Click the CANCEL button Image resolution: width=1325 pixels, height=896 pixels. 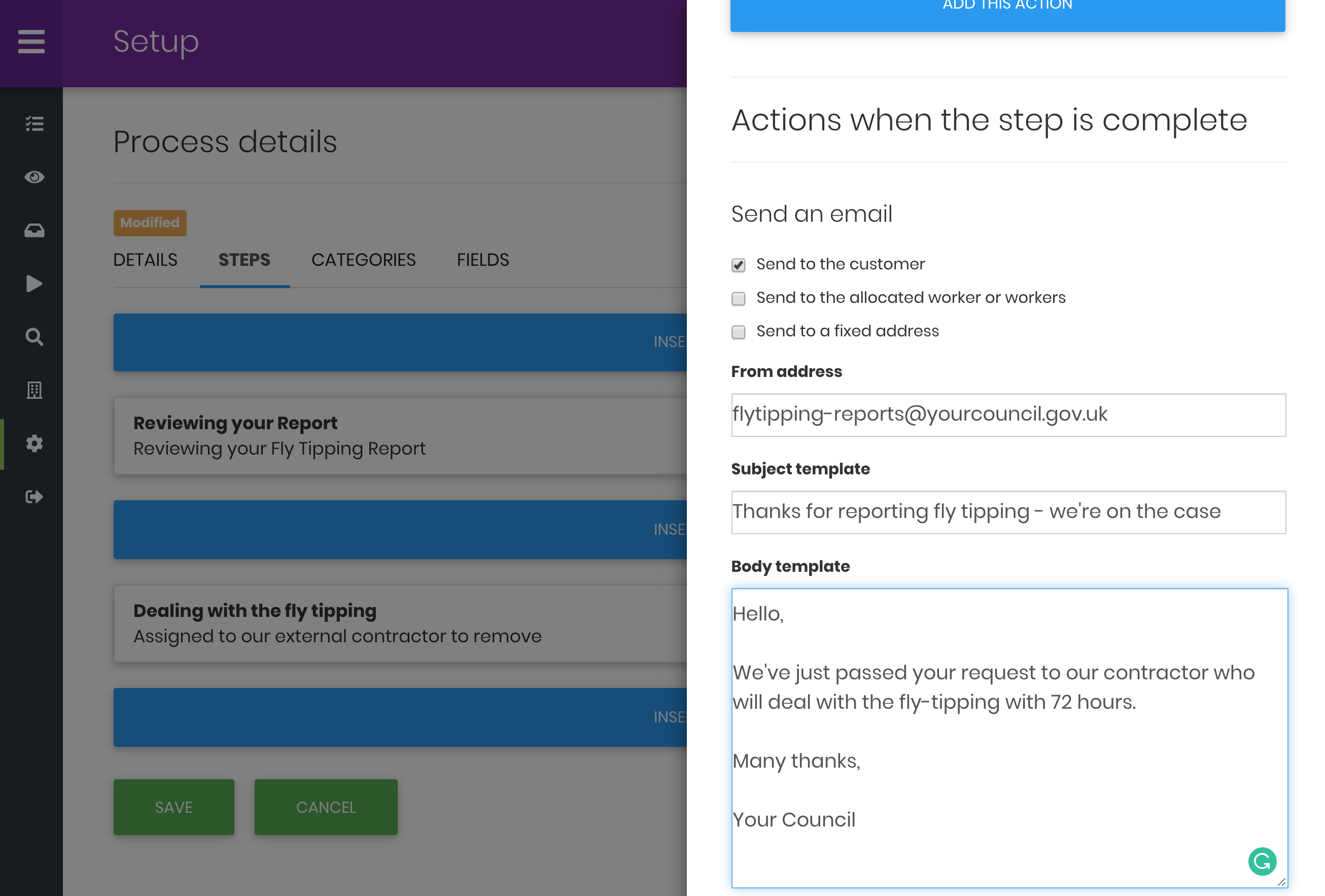pyautogui.click(x=326, y=807)
